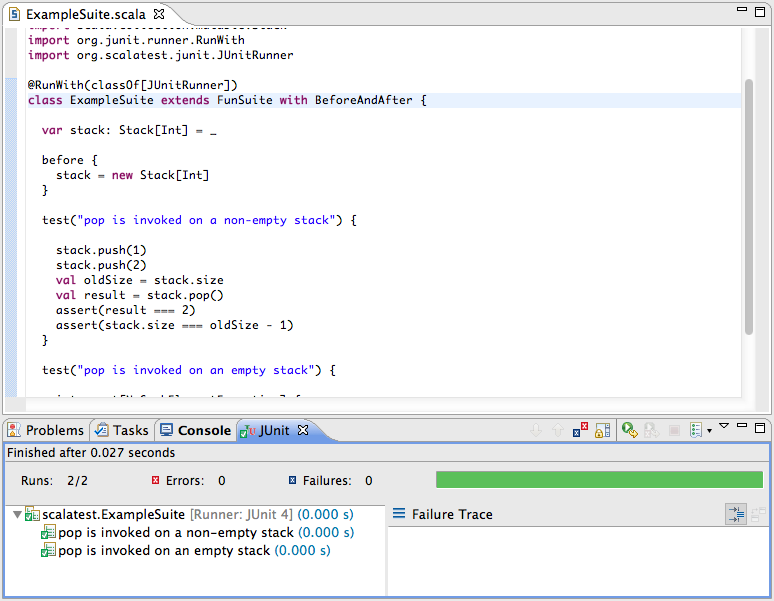Open the JUnit view menu triangle
Image resolution: width=774 pixels, height=601 pixels.
(x=724, y=427)
